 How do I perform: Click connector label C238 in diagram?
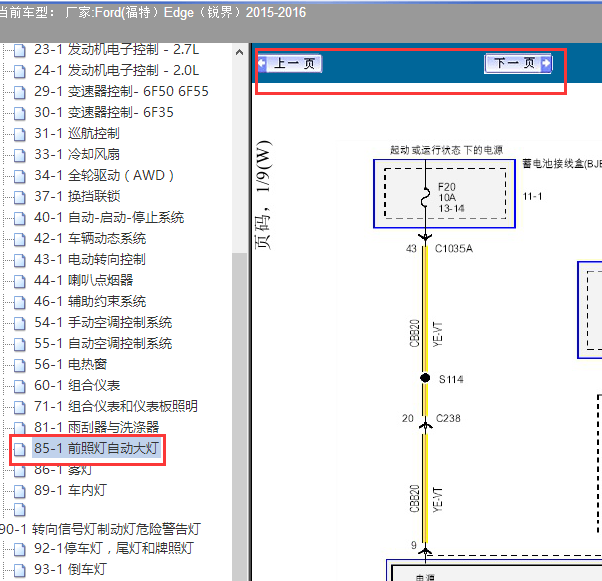(448, 418)
